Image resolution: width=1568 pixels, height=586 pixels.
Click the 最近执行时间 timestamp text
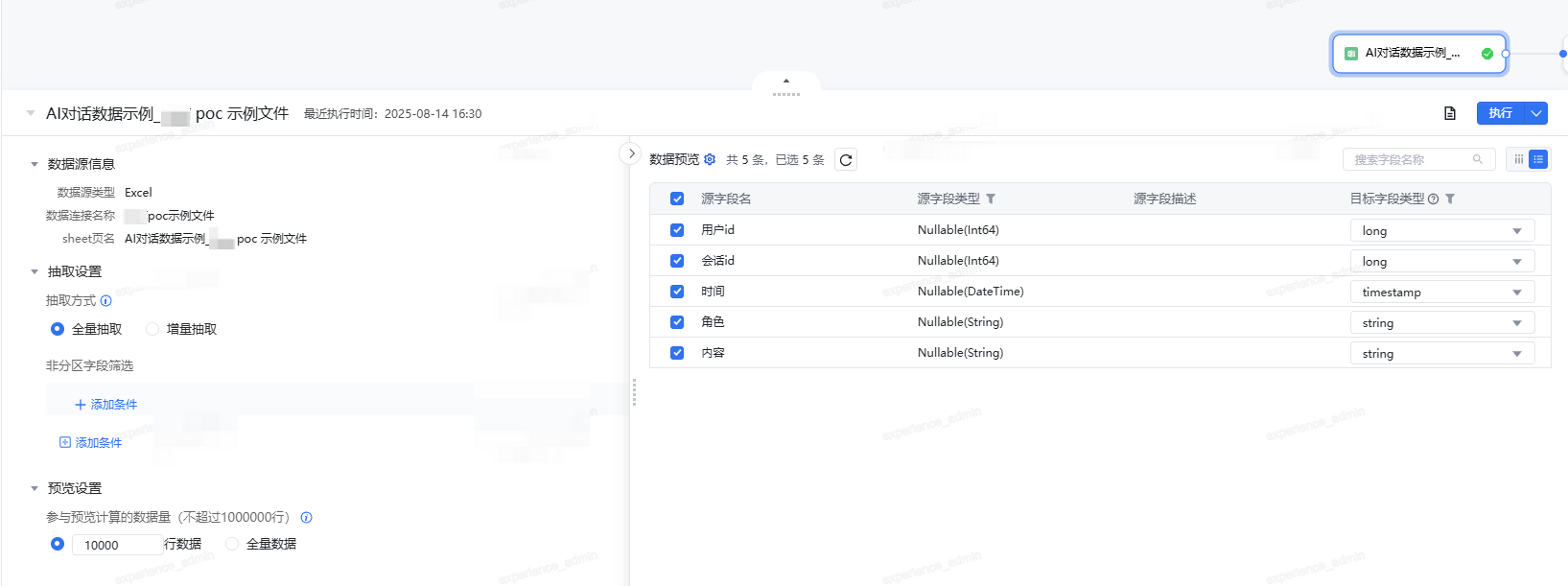click(x=392, y=113)
